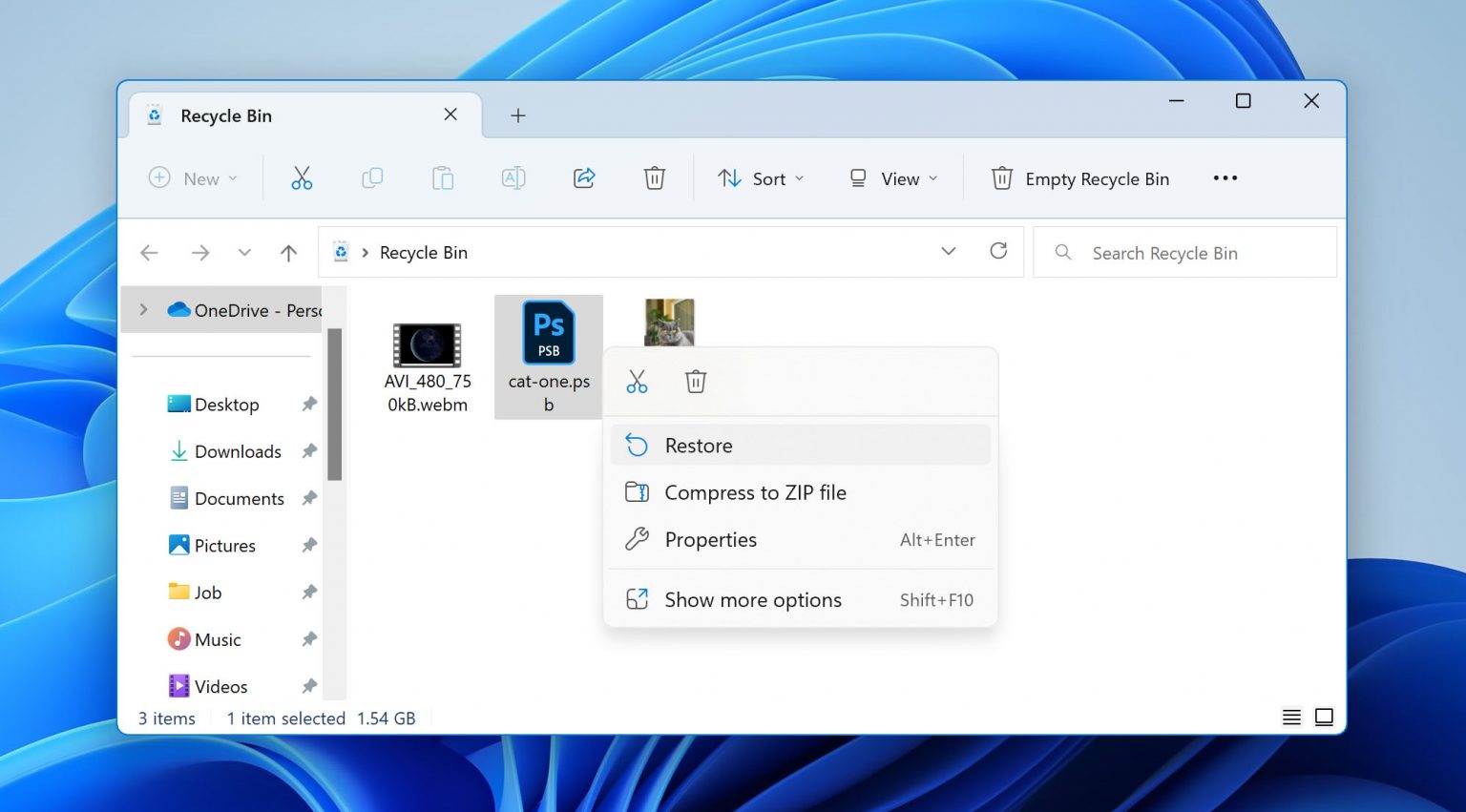Click the Cut icon in the context menu
Image resolution: width=1466 pixels, height=812 pixels.
coord(638,381)
